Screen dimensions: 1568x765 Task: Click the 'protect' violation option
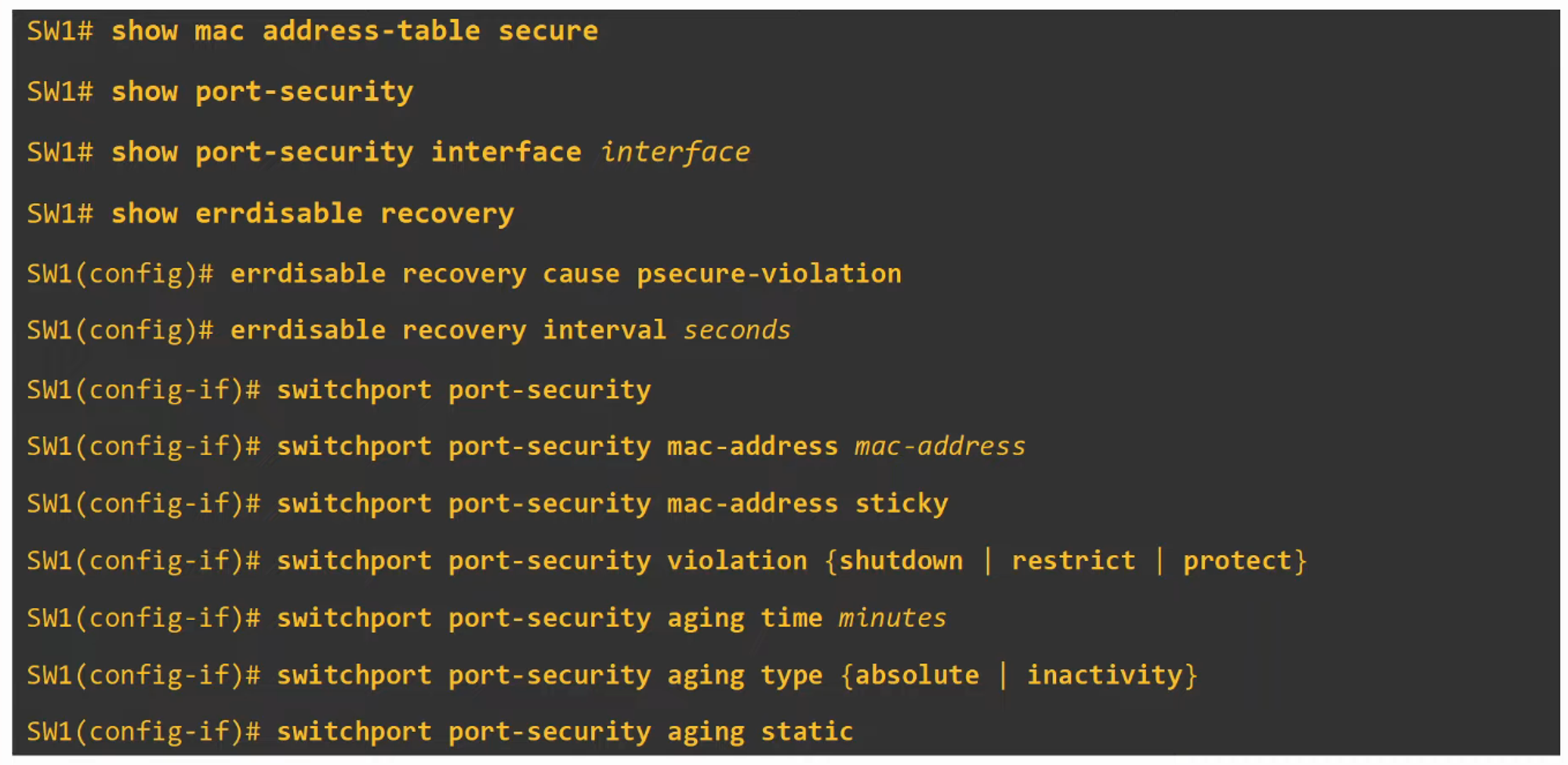pyautogui.click(x=1236, y=560)
